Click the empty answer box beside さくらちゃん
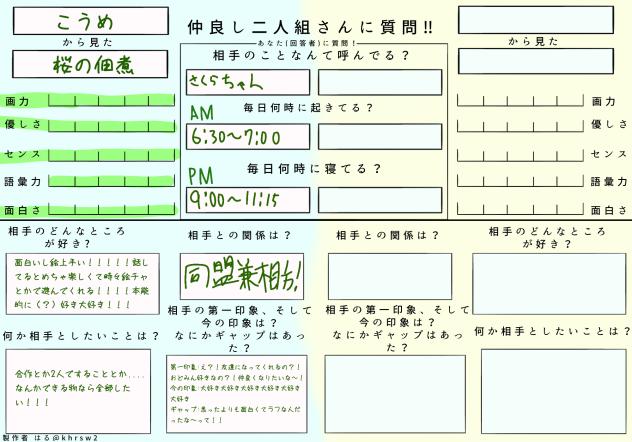The height and width of the screenshot is (442, 632). (380, 82)
